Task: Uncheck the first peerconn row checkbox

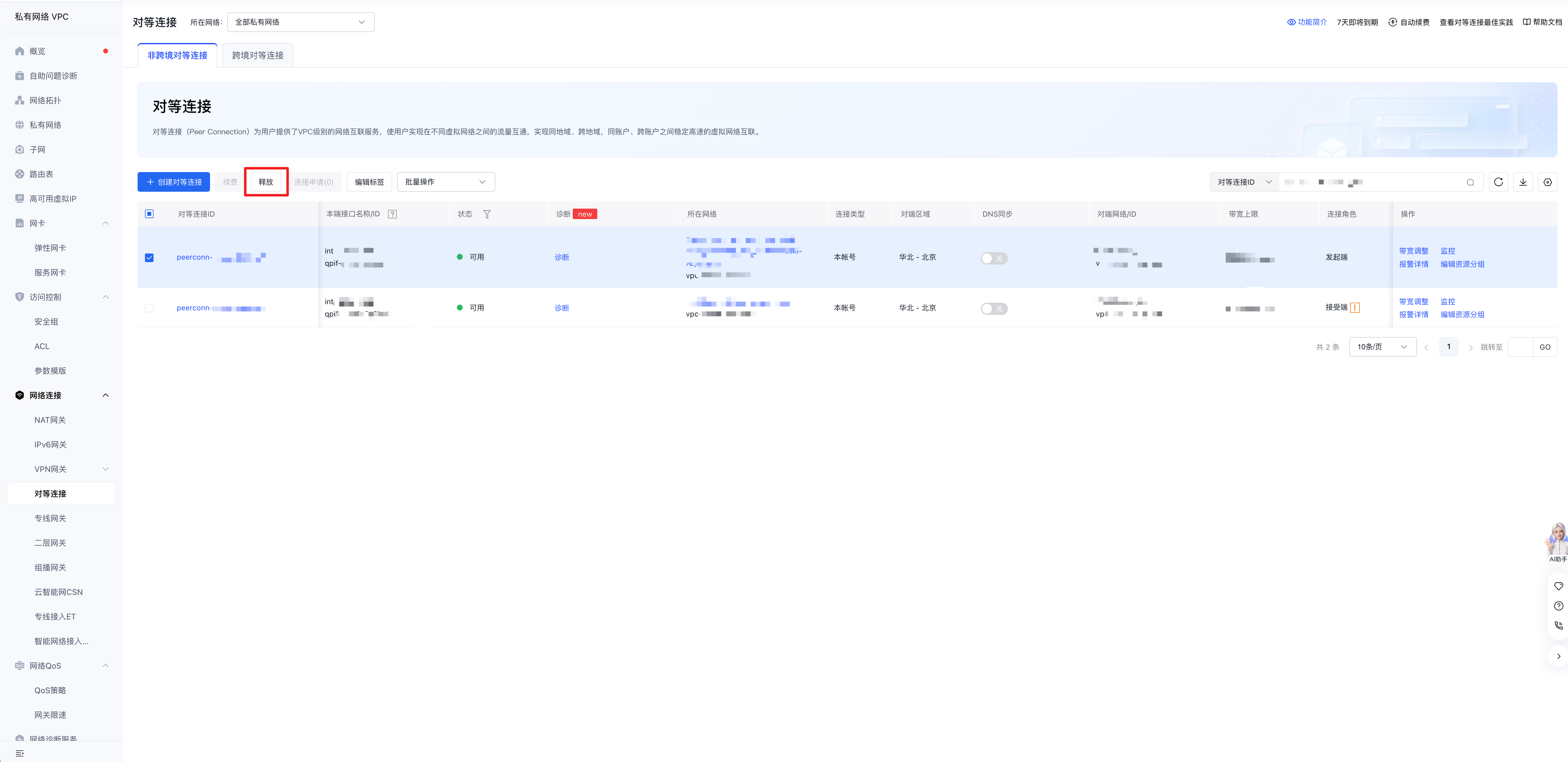Action: pos(149,258)
